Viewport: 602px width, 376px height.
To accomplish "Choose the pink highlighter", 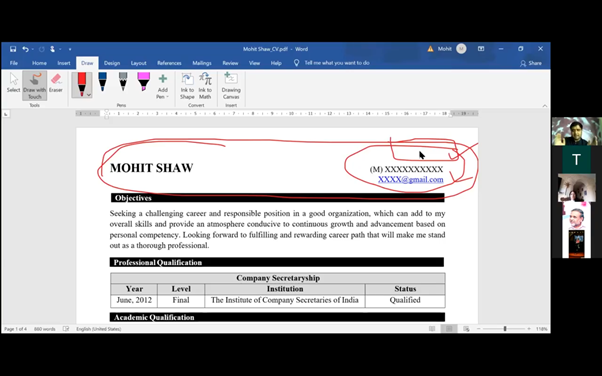I will [144, 82].
